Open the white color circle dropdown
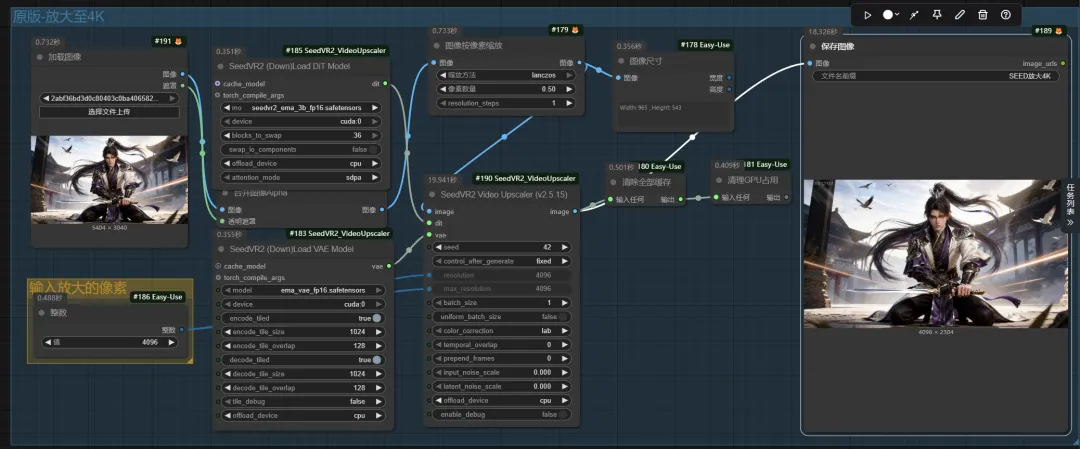This screenshot has height=449, width=1080. [x=891, y=14]
